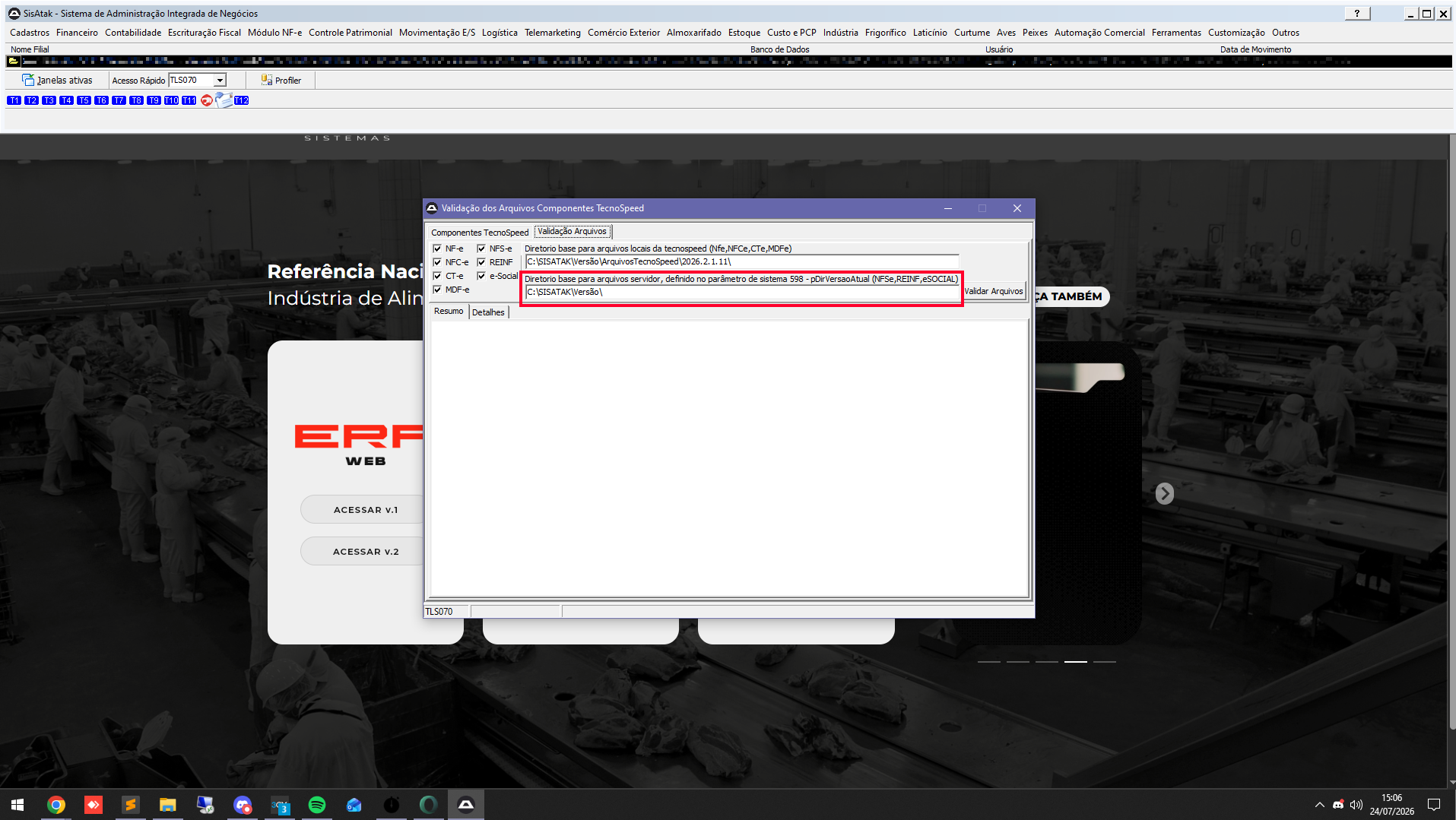
Task: Open File Explorer from the taskbar
Action: tap(168, 805)
